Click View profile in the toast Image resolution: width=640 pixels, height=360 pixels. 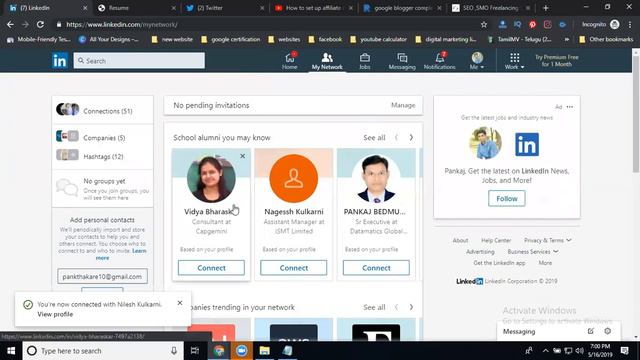(x=55, y=314)
